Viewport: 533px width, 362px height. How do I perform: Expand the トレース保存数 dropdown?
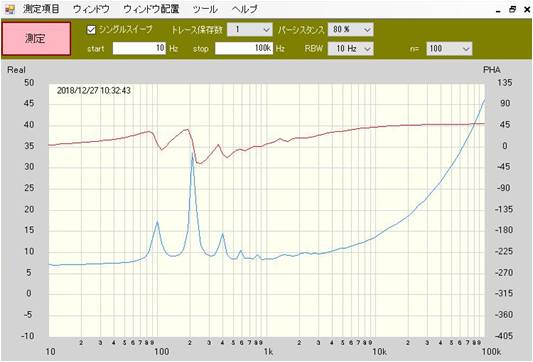click(250, 30)
